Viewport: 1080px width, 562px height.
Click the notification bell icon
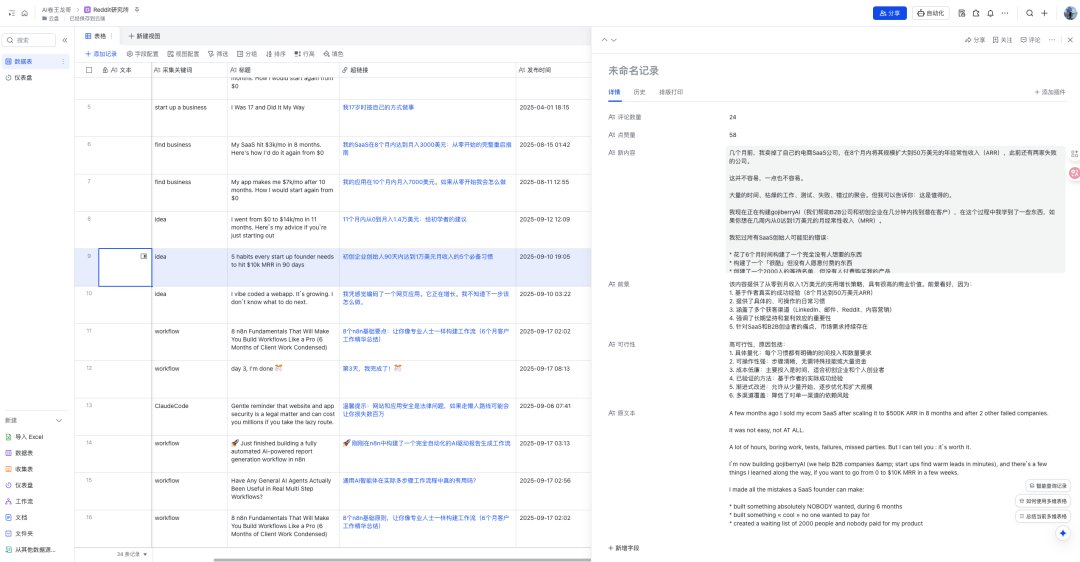tap(990, 13)
